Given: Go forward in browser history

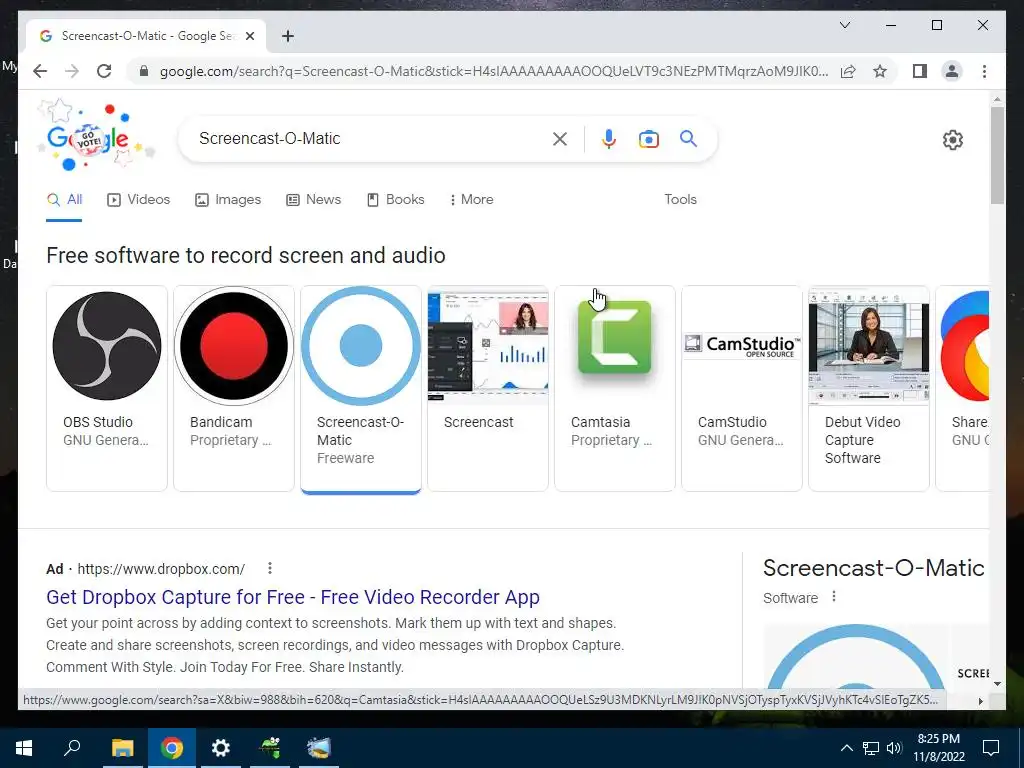Looking at the screenshot, I should (72, 71).
